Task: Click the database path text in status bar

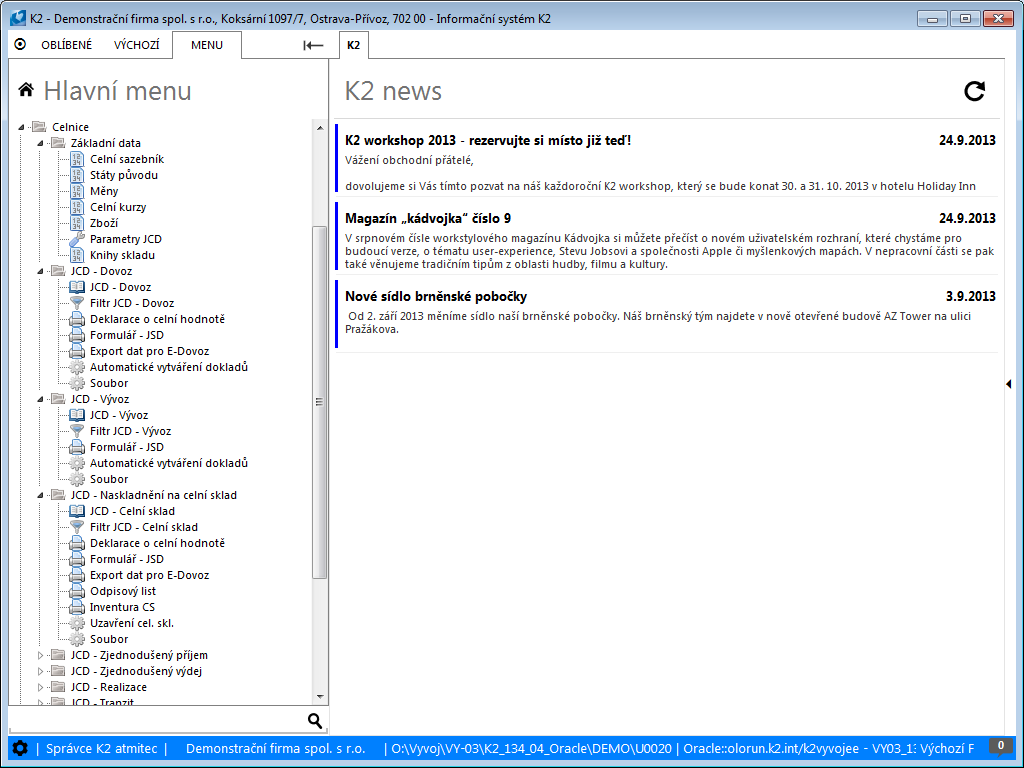Action: pos(531,748)
